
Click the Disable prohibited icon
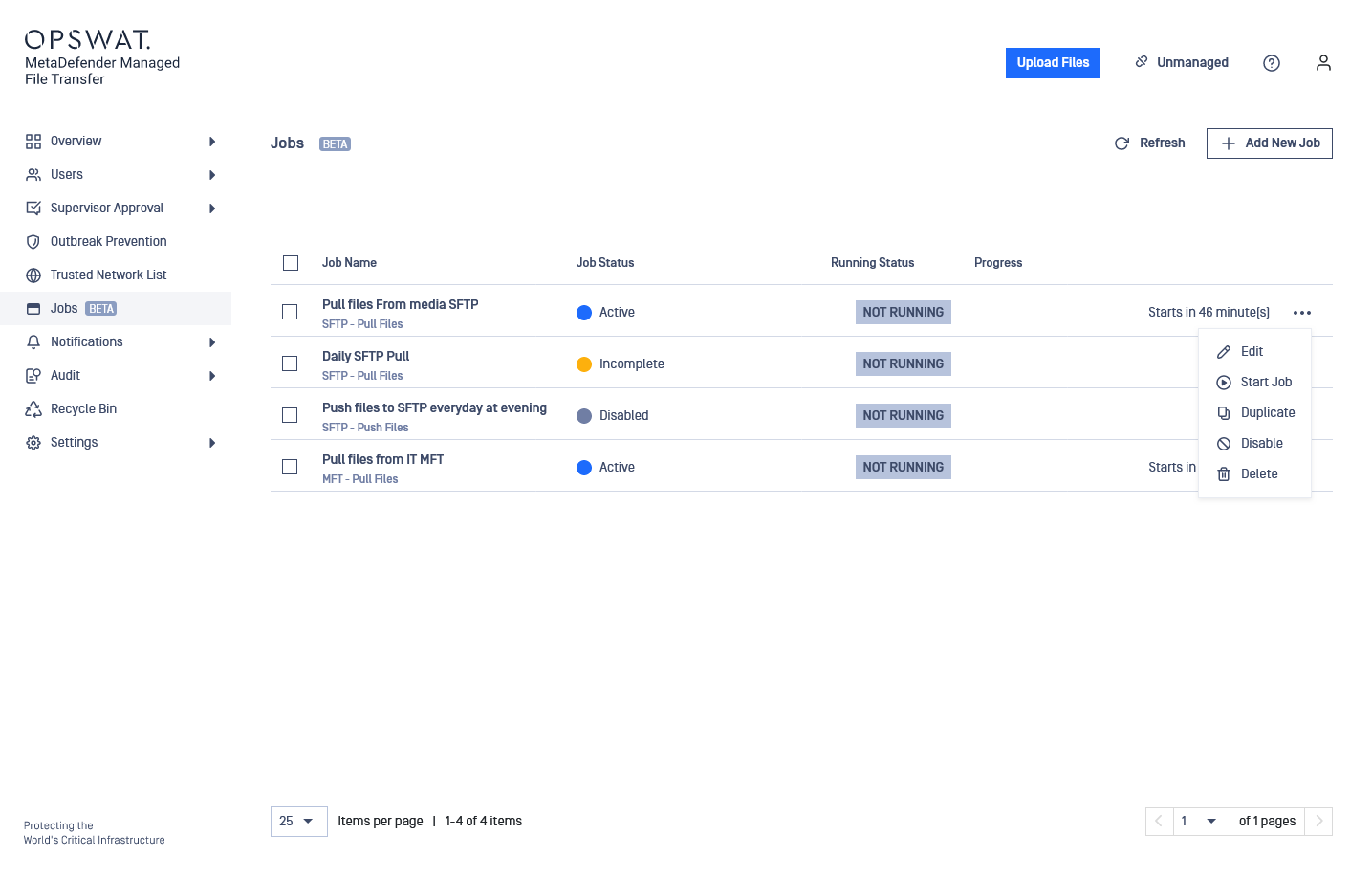[x=1224, y=444]
